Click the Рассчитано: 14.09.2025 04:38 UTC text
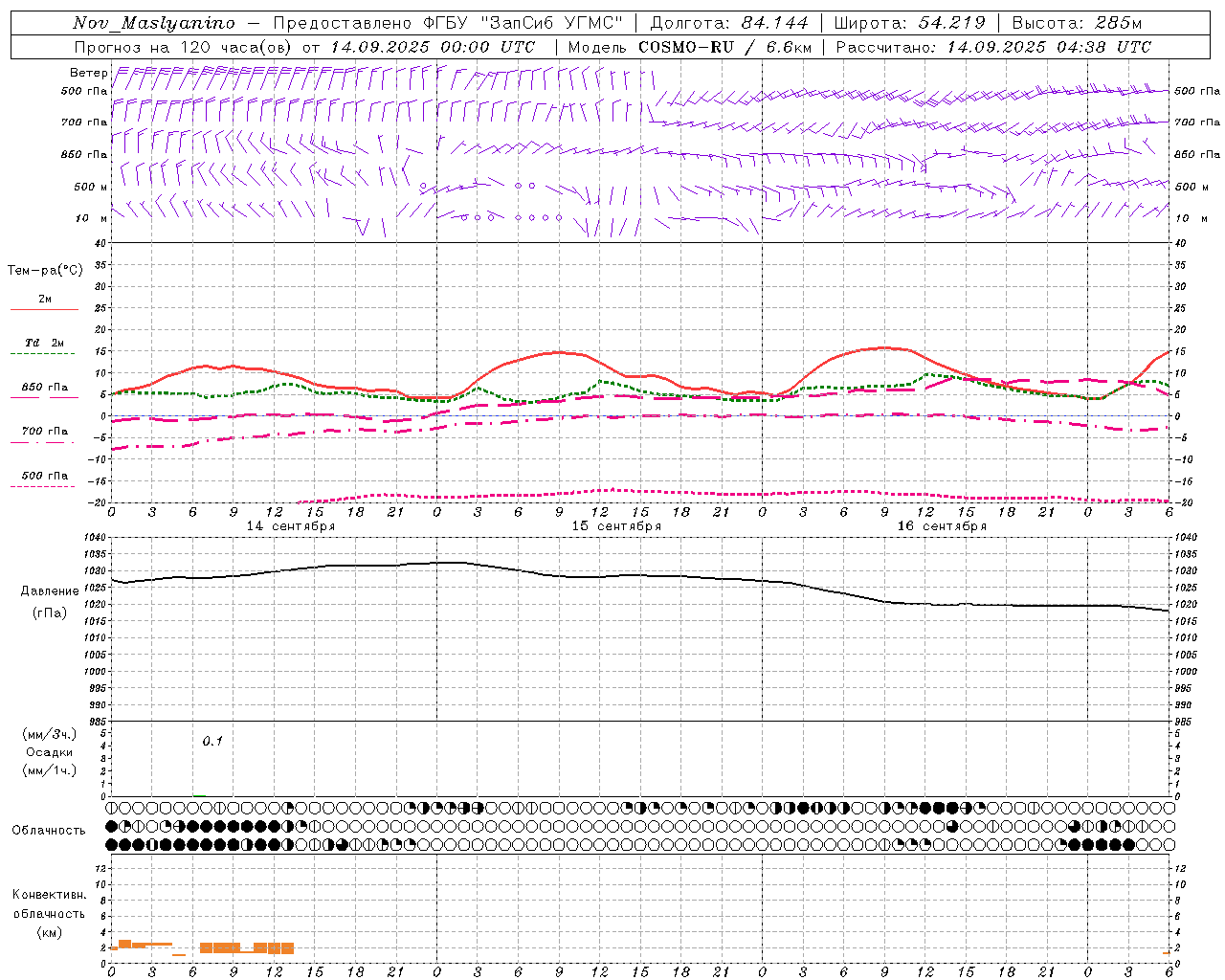The image size is (1225, 980). (993, 47)
